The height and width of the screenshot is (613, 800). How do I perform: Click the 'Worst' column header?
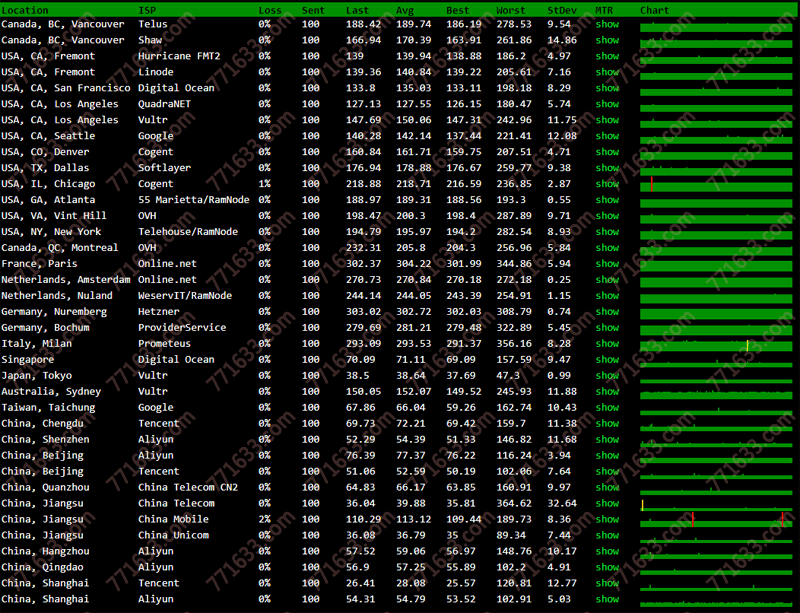(x=511, y=10)
